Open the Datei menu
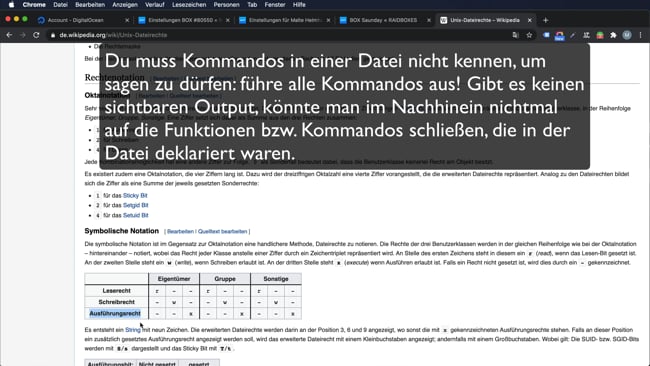The width and height of the screenshot is (650, 366). point(60,5)
